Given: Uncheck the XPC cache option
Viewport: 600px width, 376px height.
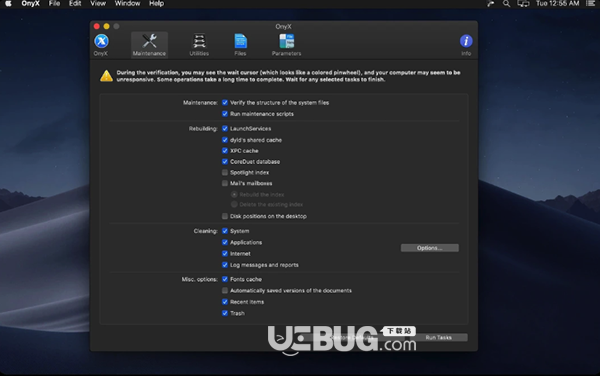Looking at the screenshot, I should pos(225,150).
